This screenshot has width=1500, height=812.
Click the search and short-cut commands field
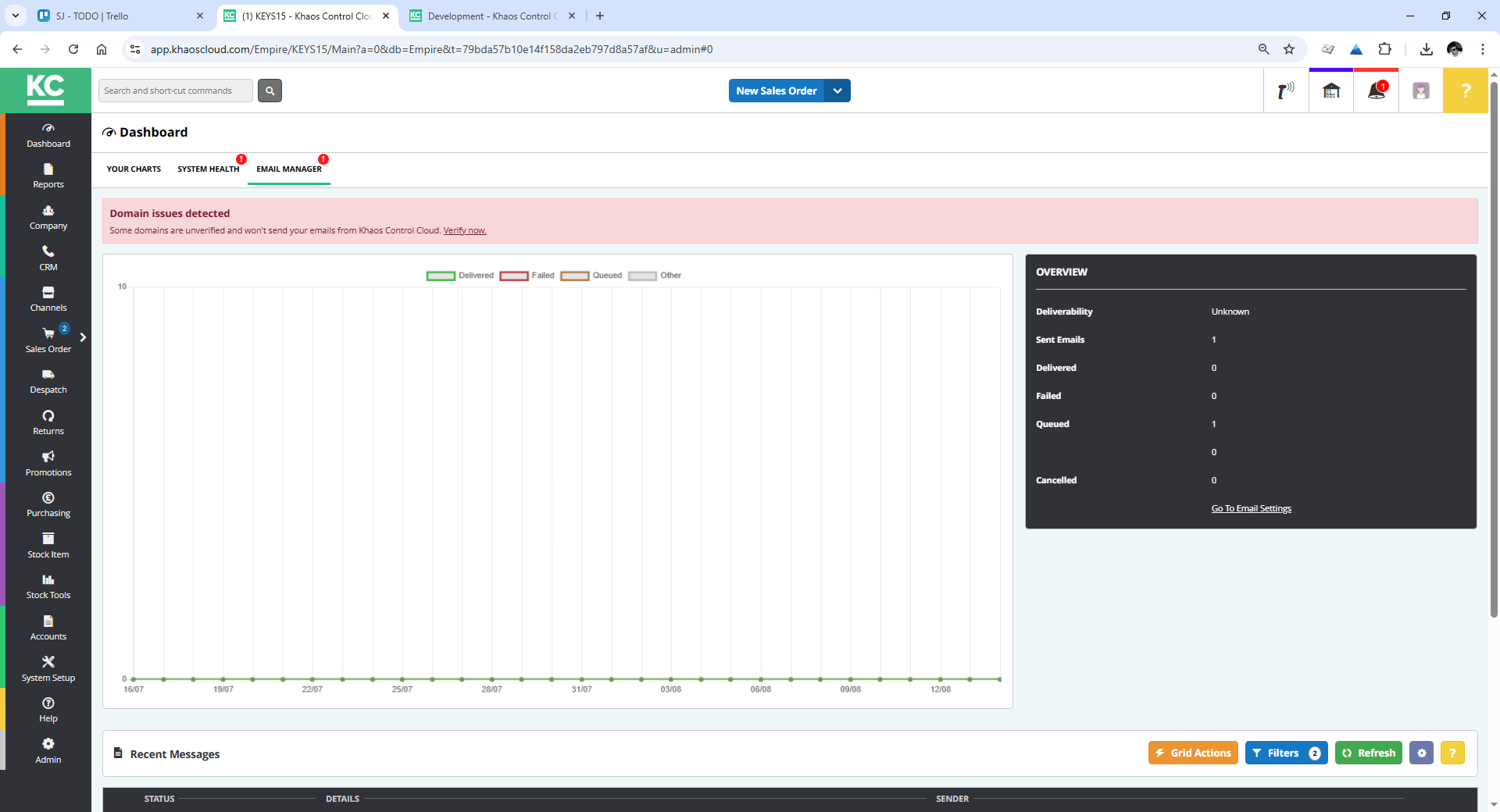[176, 91]
